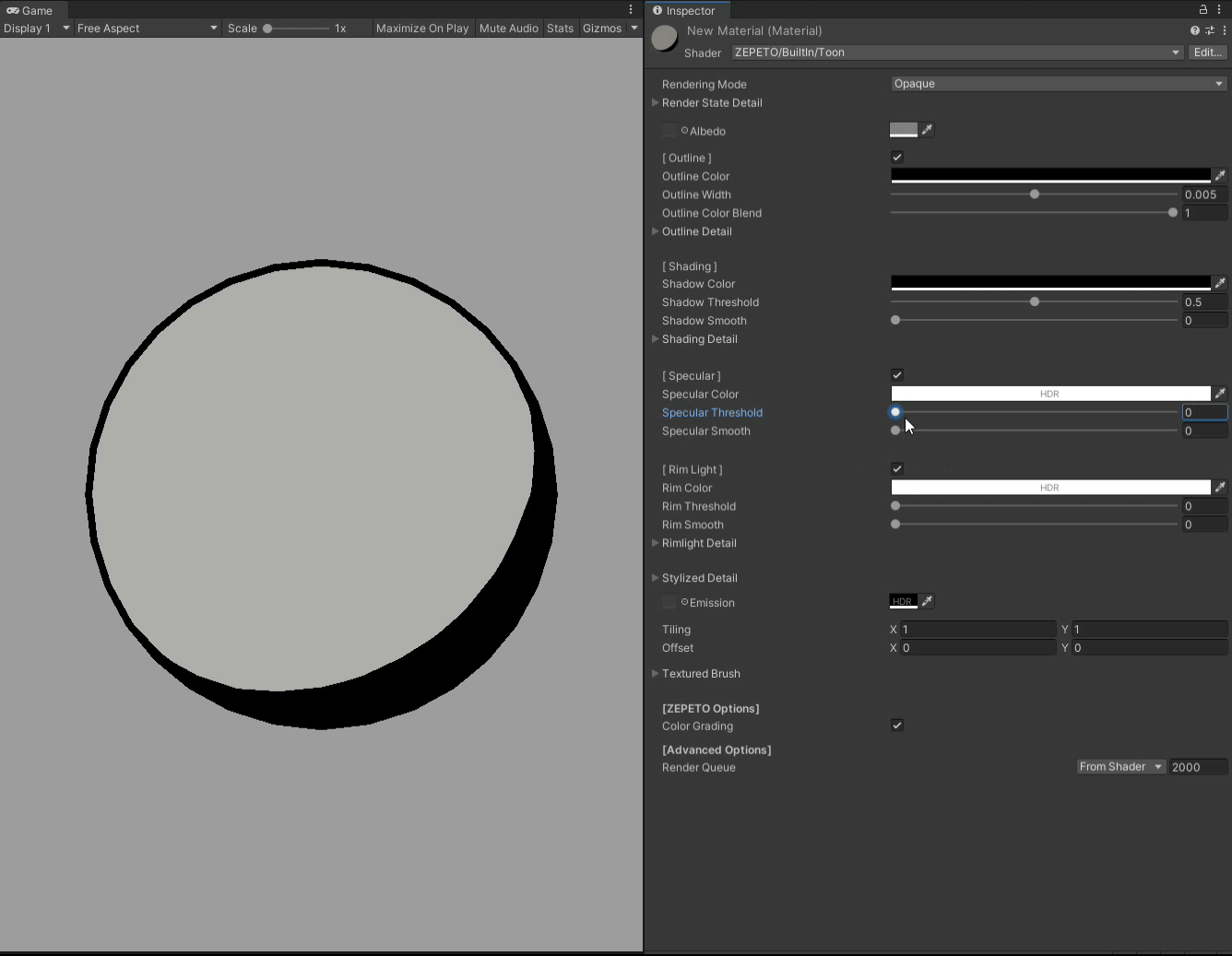Open the Albedo color eyedropper
Image resolution: width=1232 pixels, height=956 pixels.
pyautogui.click(x=927, y=130)
